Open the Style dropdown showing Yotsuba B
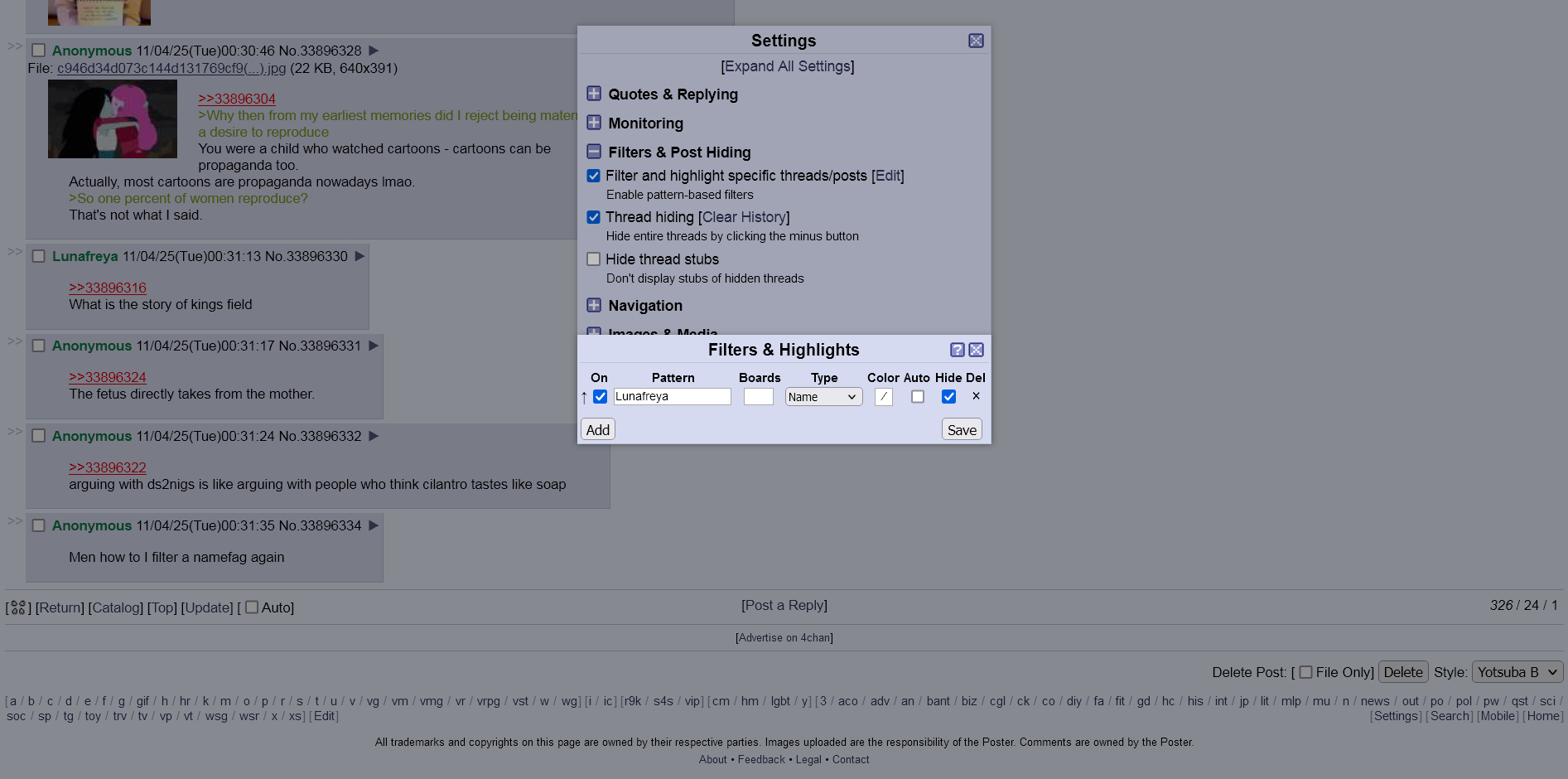 pyautogui.click(x=1517, y=672)
